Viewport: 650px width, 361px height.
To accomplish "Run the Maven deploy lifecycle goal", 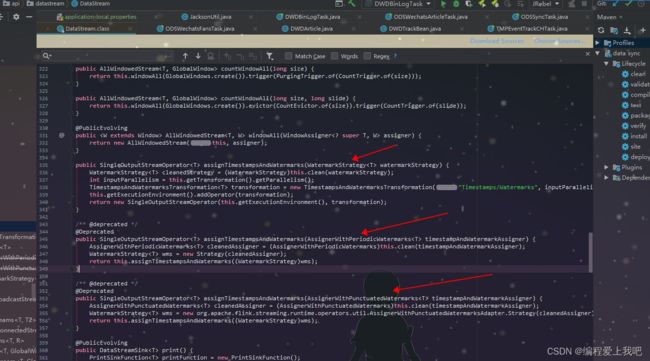I will pos(635,157).
